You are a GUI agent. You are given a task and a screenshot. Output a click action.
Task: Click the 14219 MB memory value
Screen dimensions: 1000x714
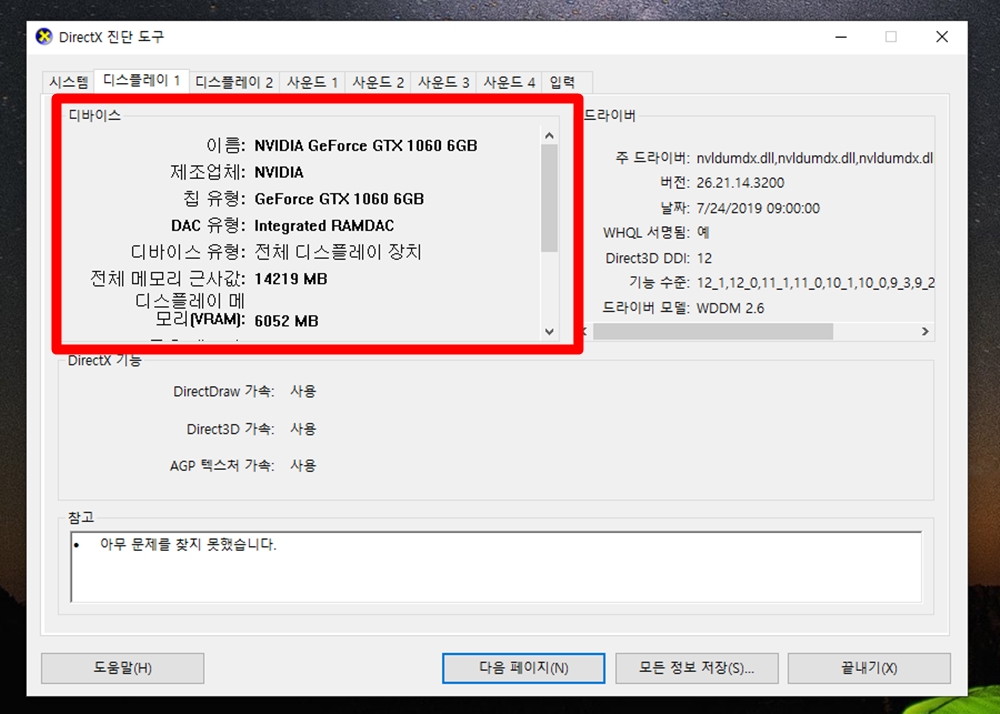pyautogui.click(x=291, y=279)
